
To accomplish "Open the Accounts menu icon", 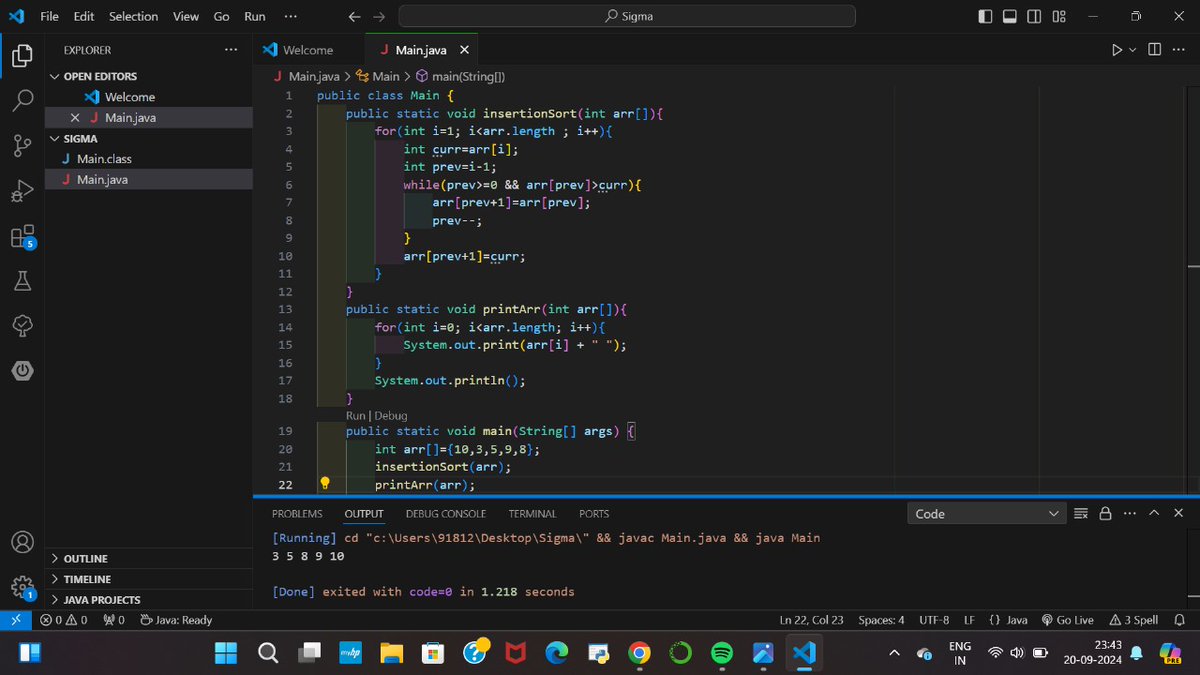I will (x=22, y=543).
